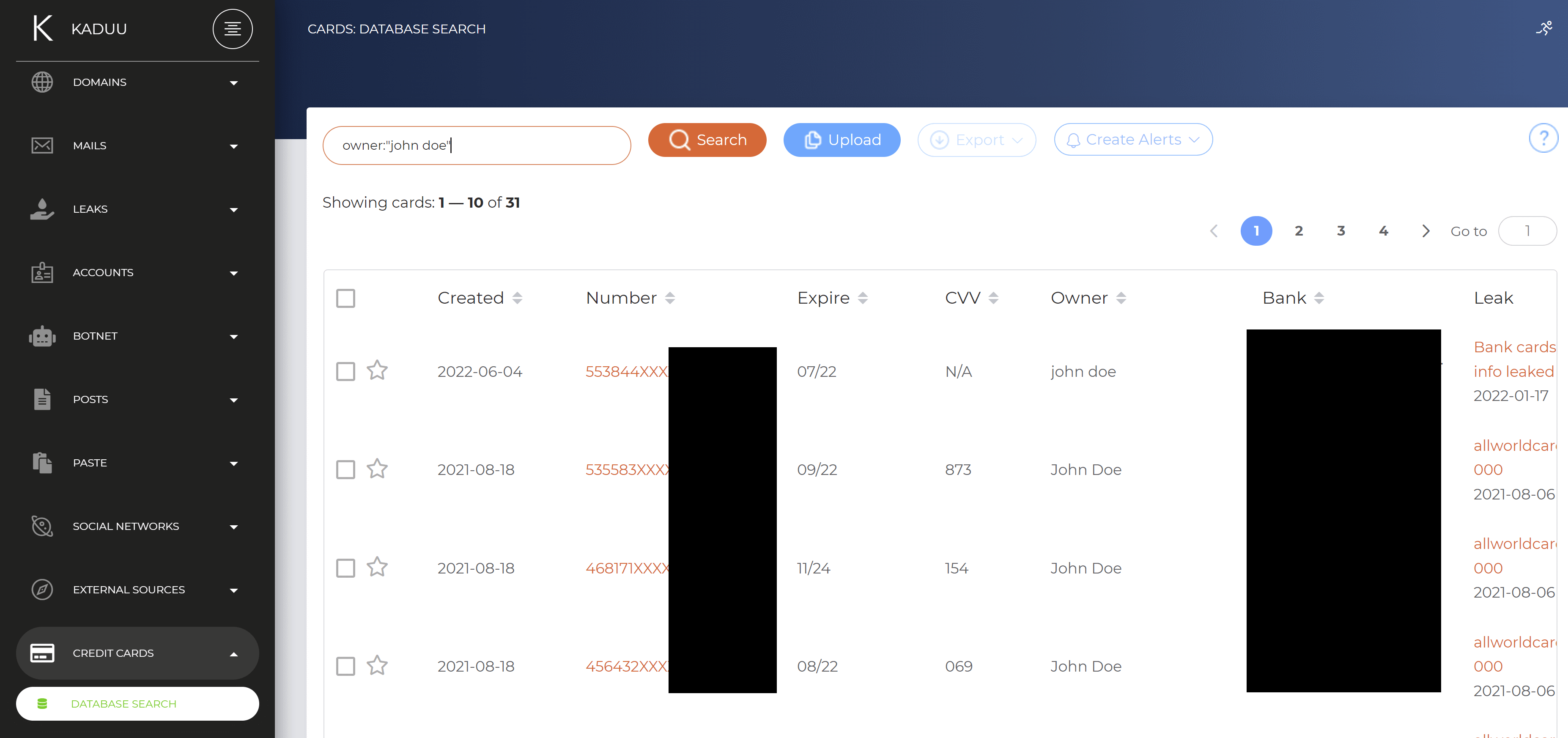
Task: Sort by CVV column arrows
Action: tap(993, 298)
